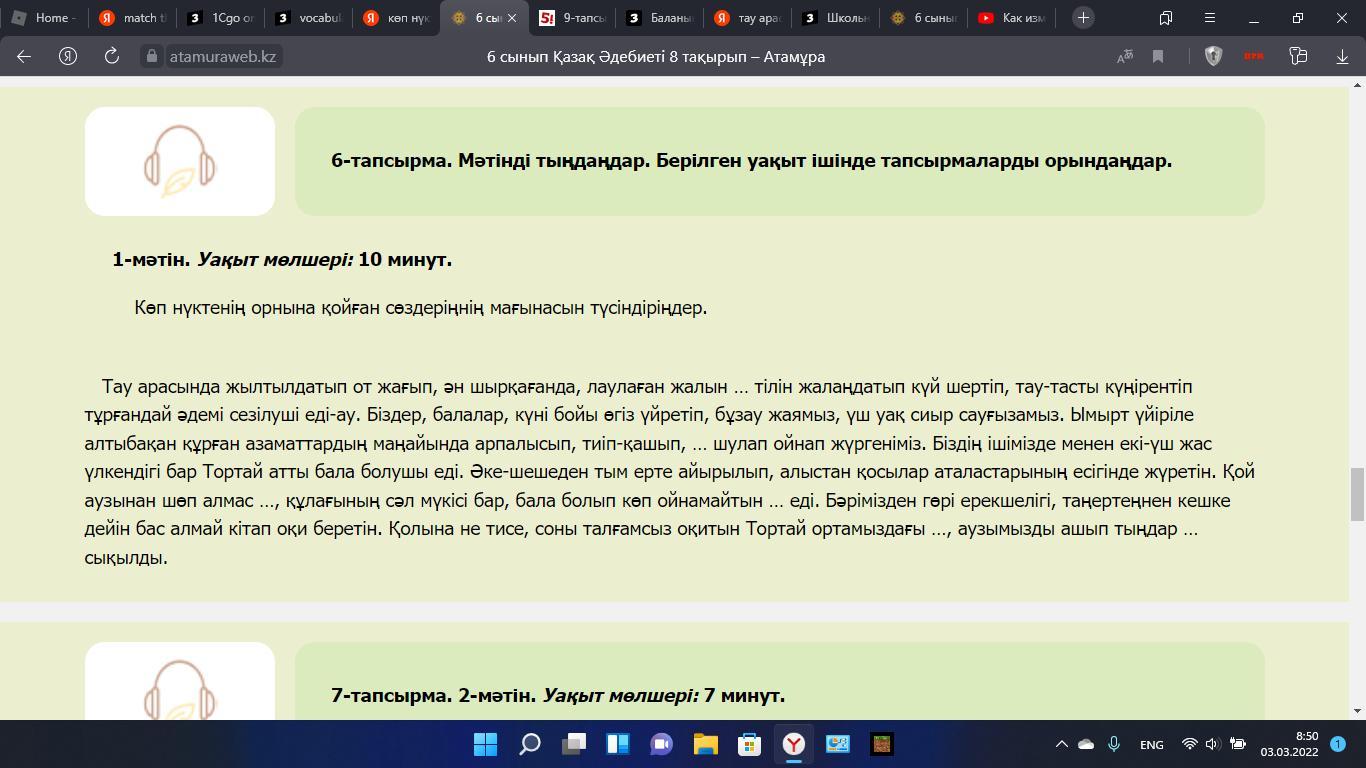Open the browser downloads arrow
Screen dimensions: 1366x768
tap(1342, 56)
